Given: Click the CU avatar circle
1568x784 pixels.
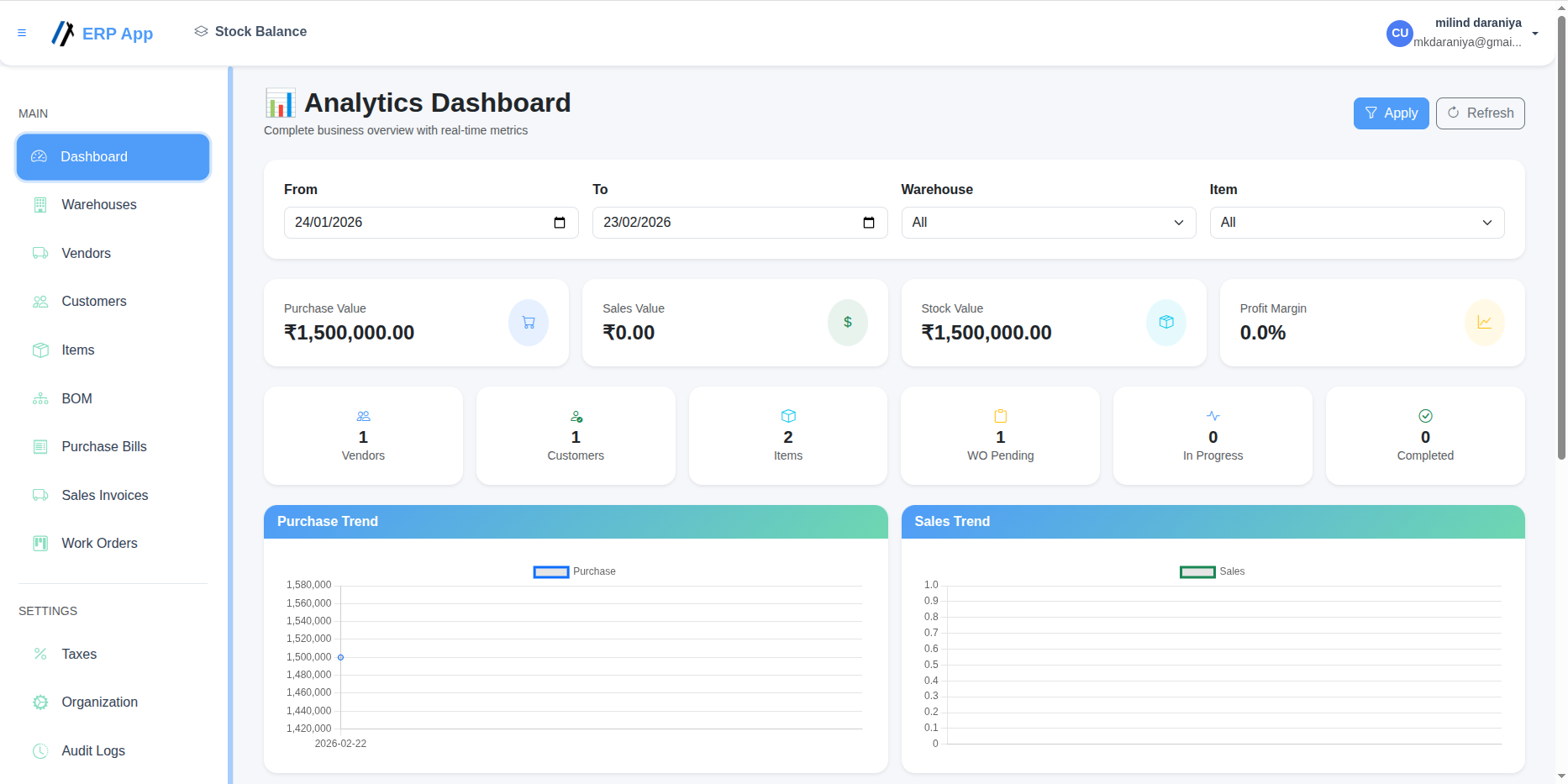Looking at the screenshot, I should 1399,33.
